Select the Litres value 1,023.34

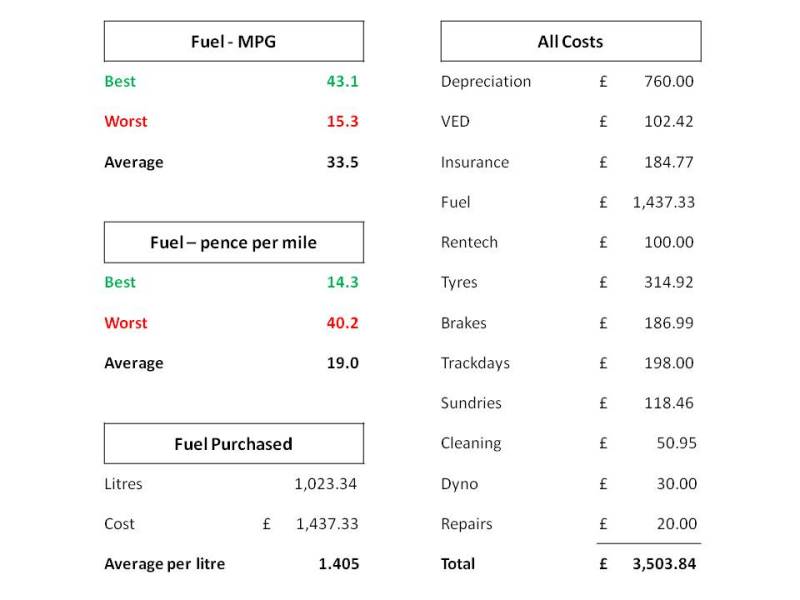pyautogui.click(x=326, y=484)
